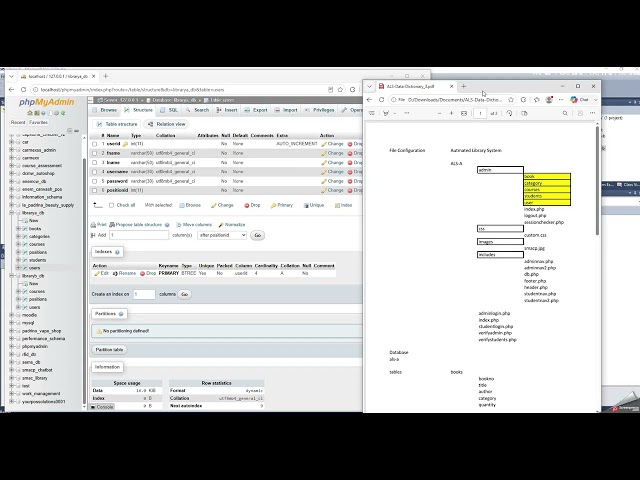Click the Partition table button
This screenshot has height=480, width=640.
coord(109,350)
